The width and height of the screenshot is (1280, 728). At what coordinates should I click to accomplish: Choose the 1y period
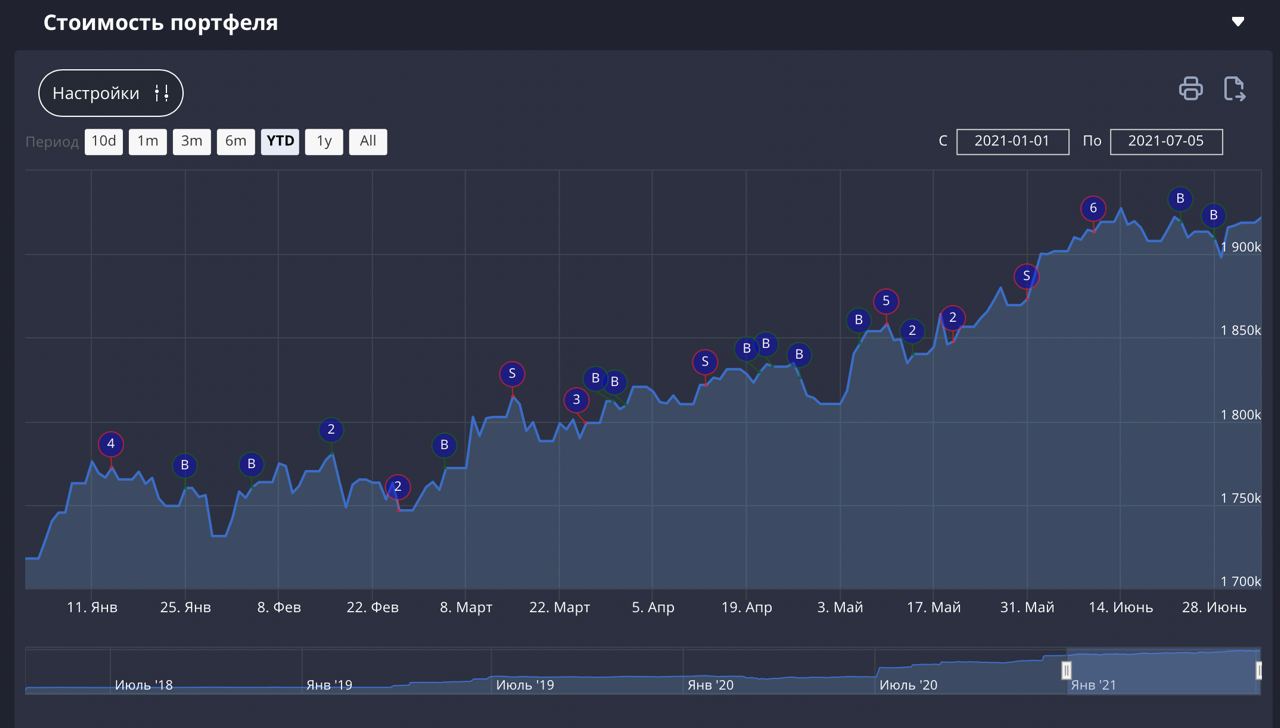click(324, 141)
